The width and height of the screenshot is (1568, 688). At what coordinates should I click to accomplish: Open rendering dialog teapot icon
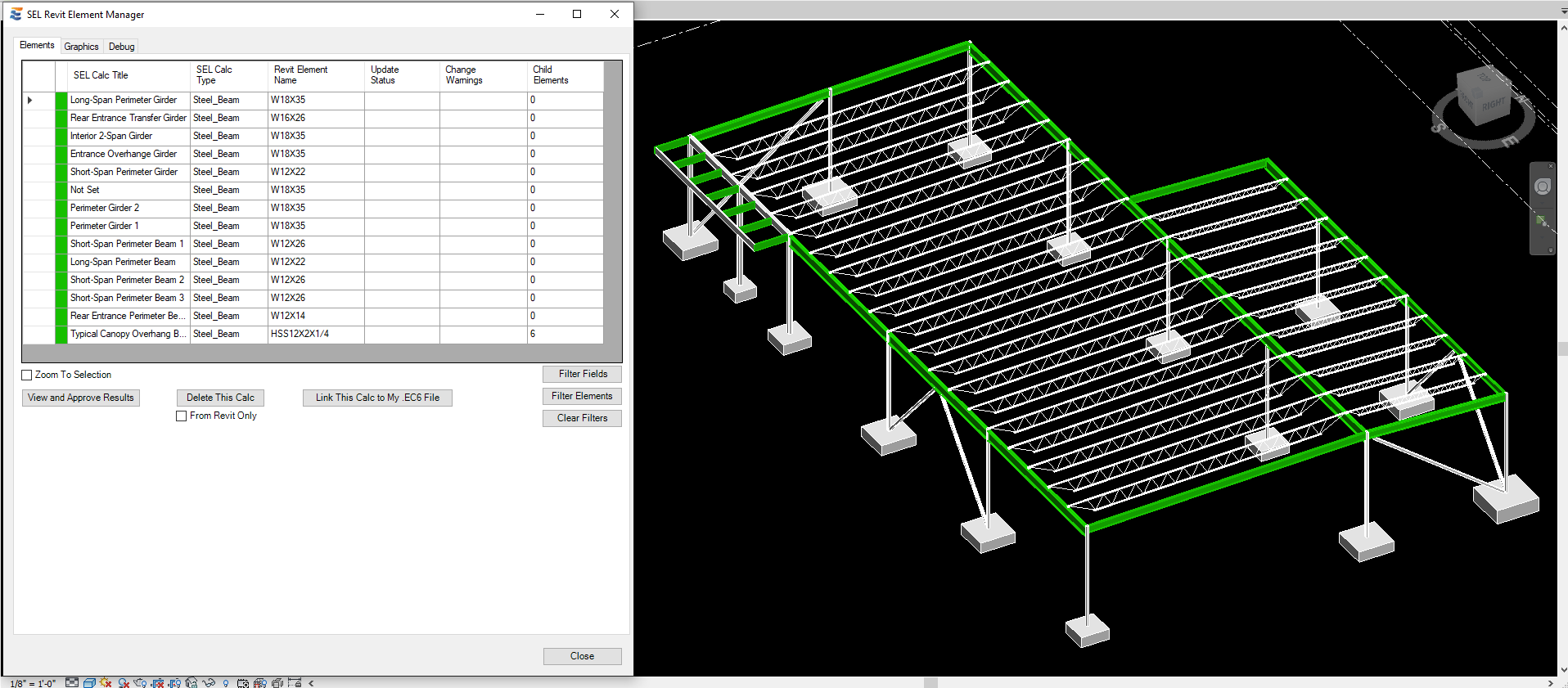tap(140, 682)
